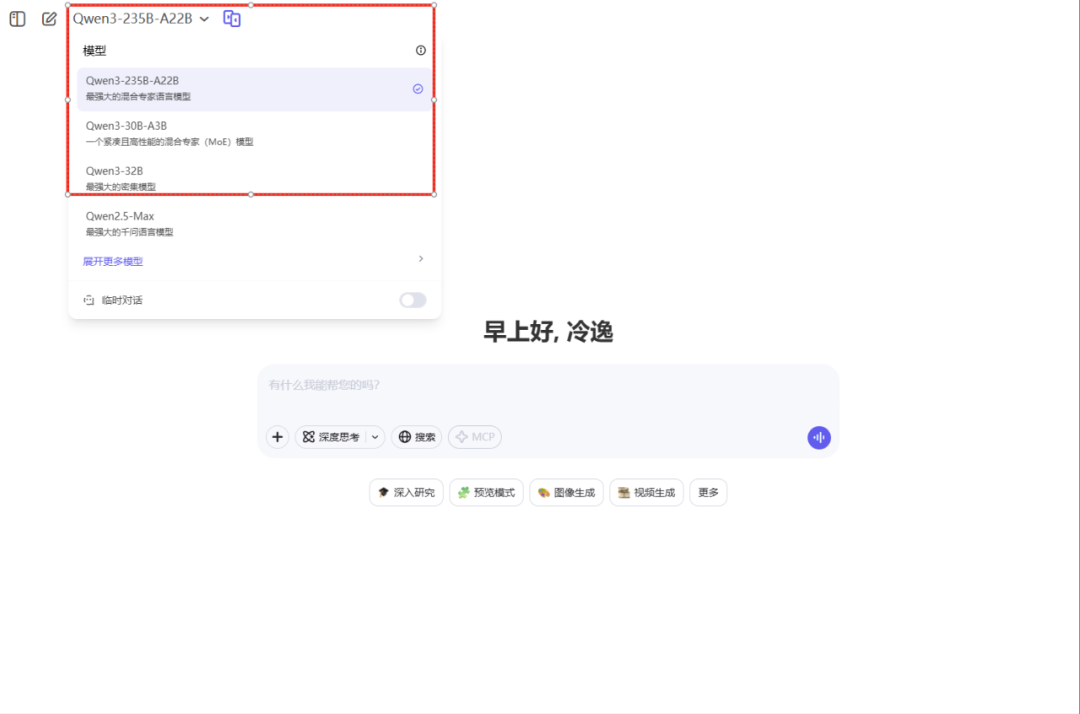The image size is (1080, 714).
Task: Click the 展开更多模型 link
Action: pyautogui.click(x=113, y=262)
